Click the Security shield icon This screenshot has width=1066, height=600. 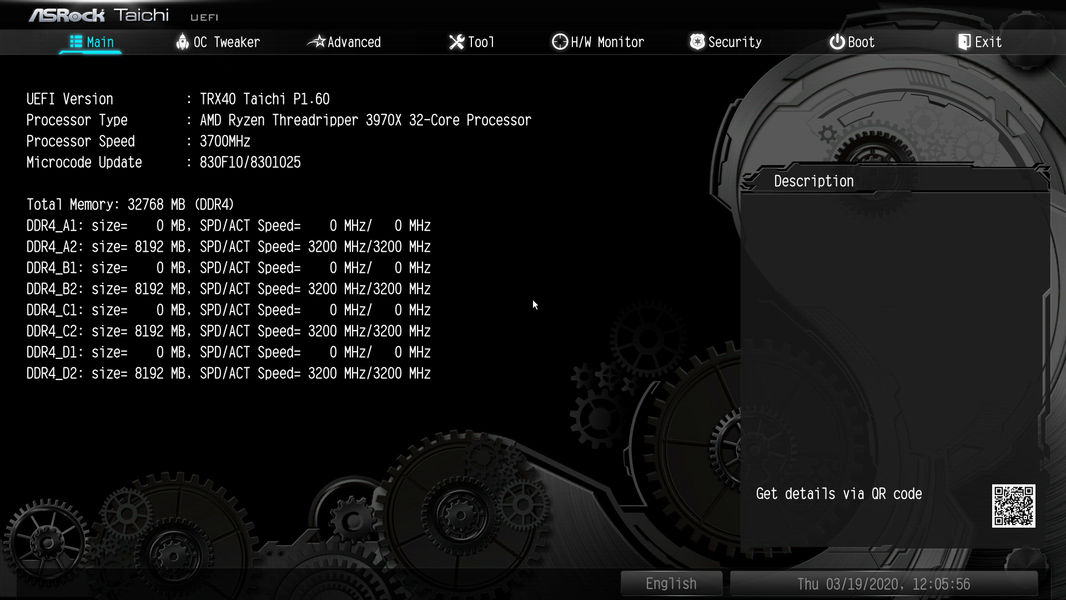[697, 42]
